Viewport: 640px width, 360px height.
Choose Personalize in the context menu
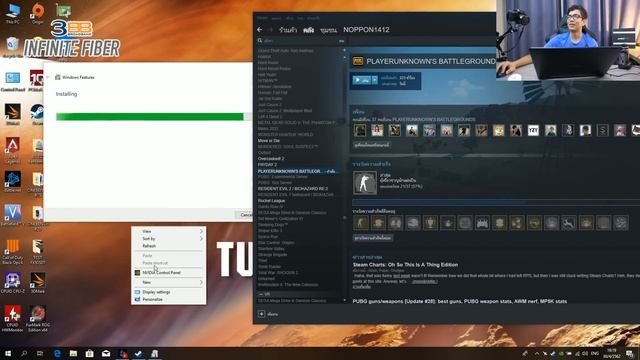pyautogui.click(x=168, y=300)
